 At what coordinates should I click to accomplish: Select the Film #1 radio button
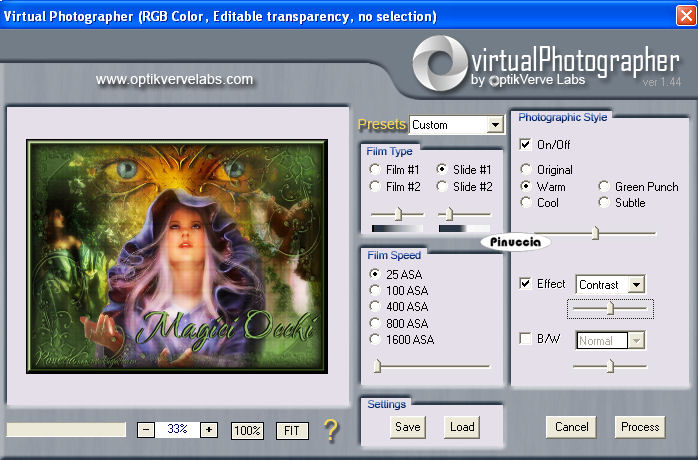[375, 170]
